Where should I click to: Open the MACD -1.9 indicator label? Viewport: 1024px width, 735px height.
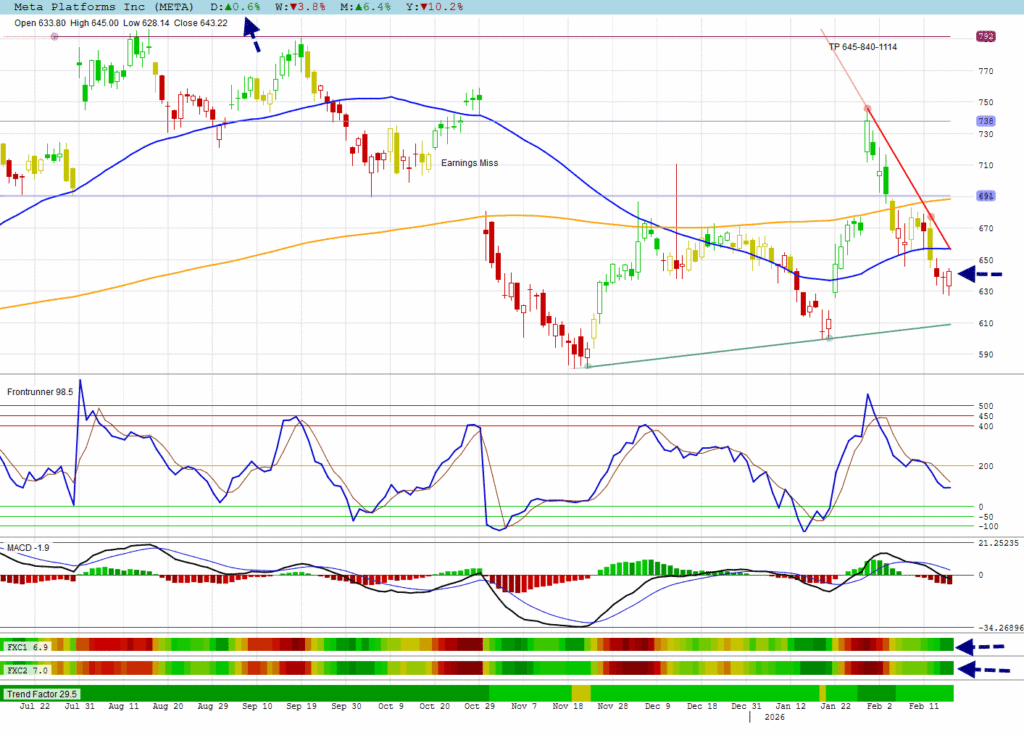[28, 548]
